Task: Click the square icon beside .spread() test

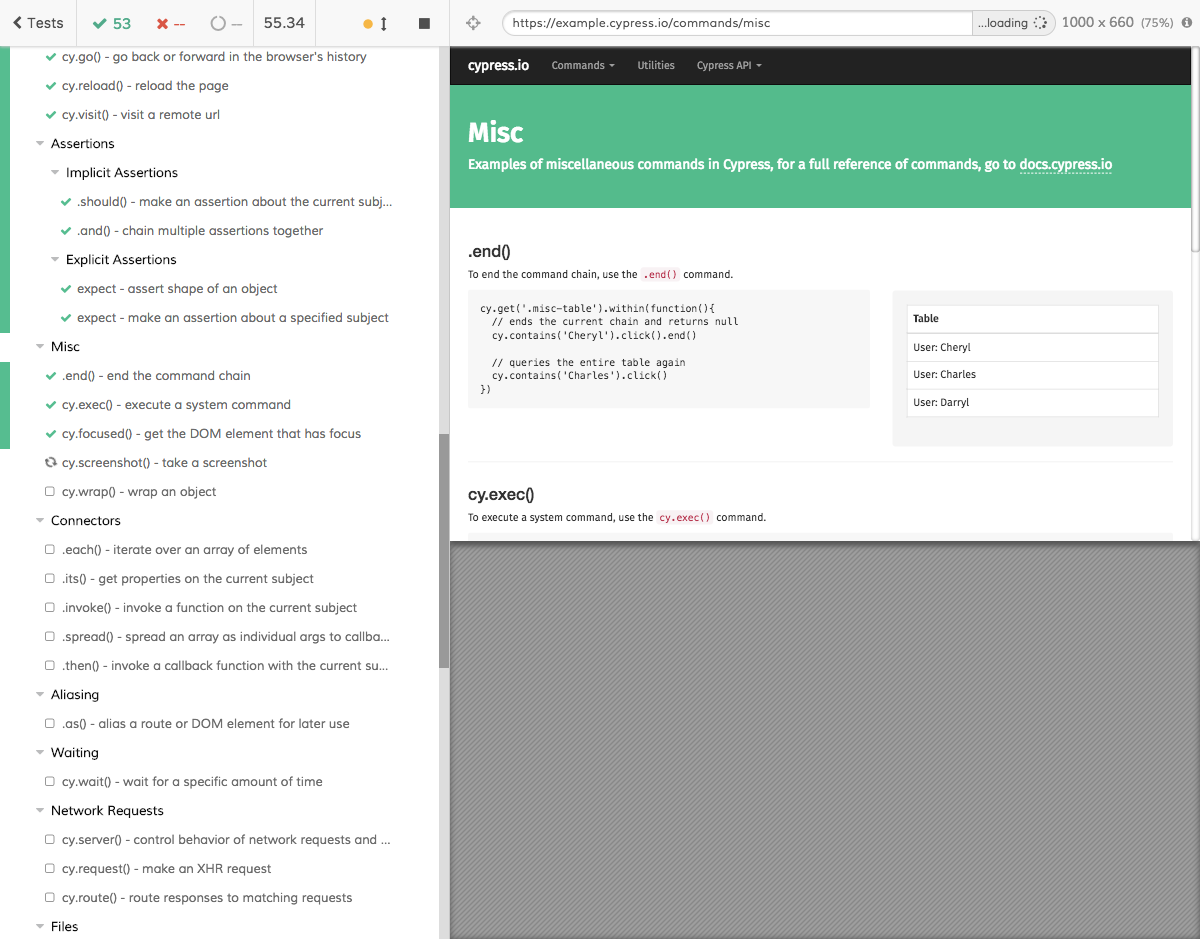Action: [50, 637]
